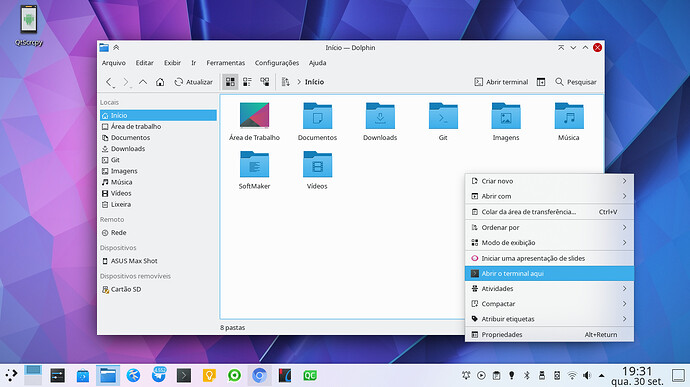
Task: Open the Qt Creator taskbar icon
Action: (x=310, y=376)
